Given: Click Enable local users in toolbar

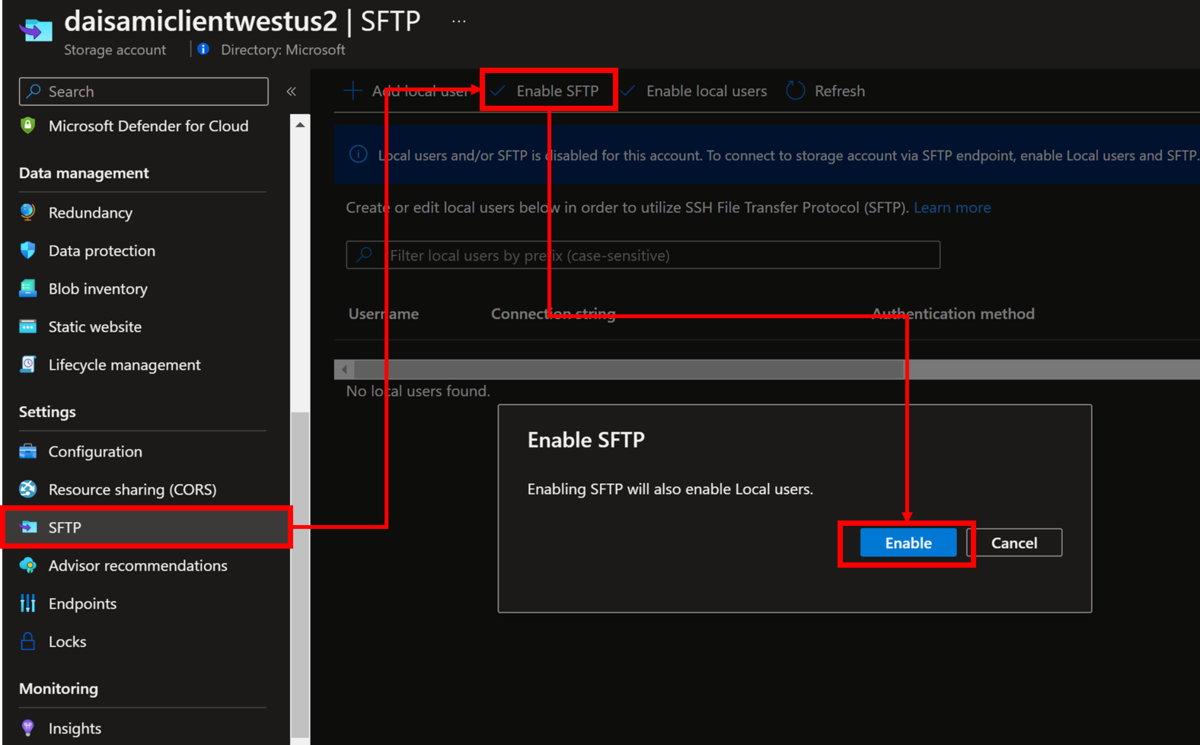Looking at the screenshot, I should [x=694, y=91].
